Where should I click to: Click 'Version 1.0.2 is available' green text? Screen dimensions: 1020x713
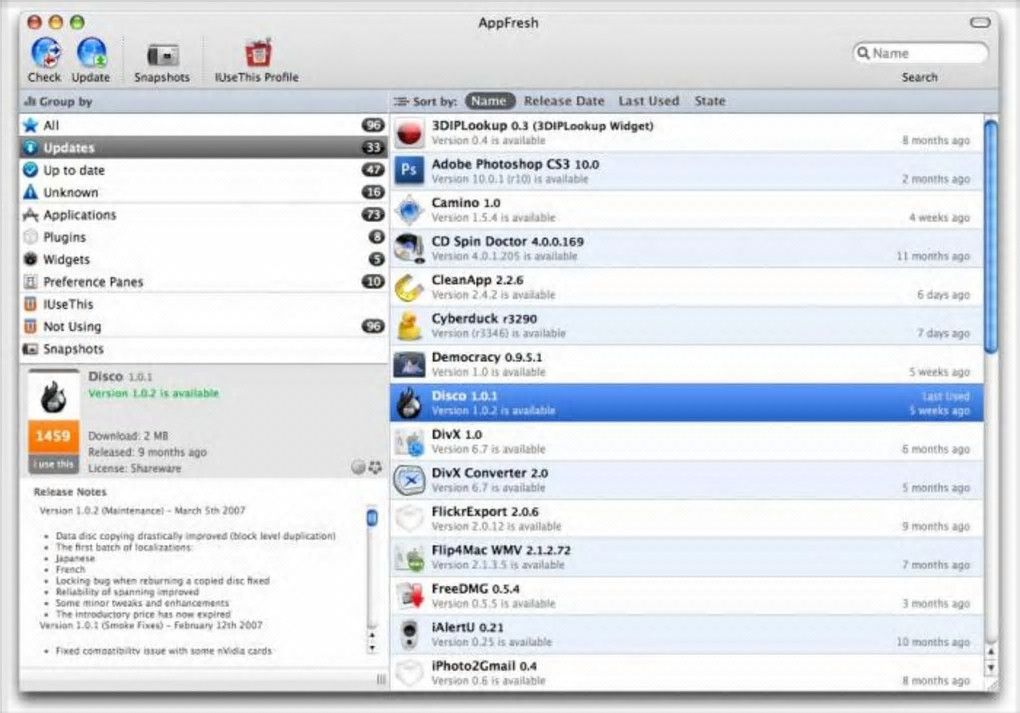(154, 393)
